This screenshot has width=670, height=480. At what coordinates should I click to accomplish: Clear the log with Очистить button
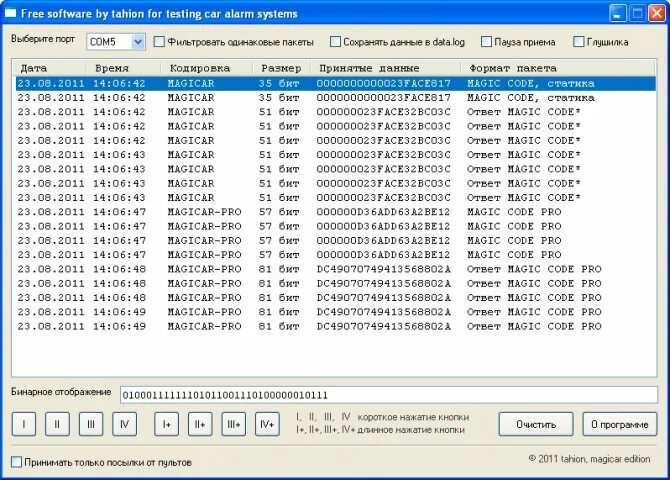tap(536, 424)
